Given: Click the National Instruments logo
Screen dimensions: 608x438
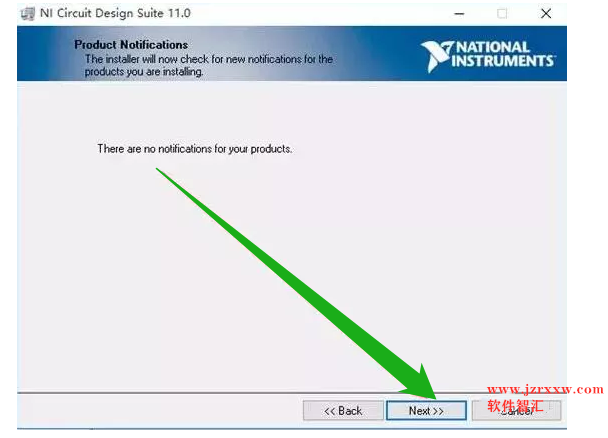Looking at the screenshot, I should 488,56.
